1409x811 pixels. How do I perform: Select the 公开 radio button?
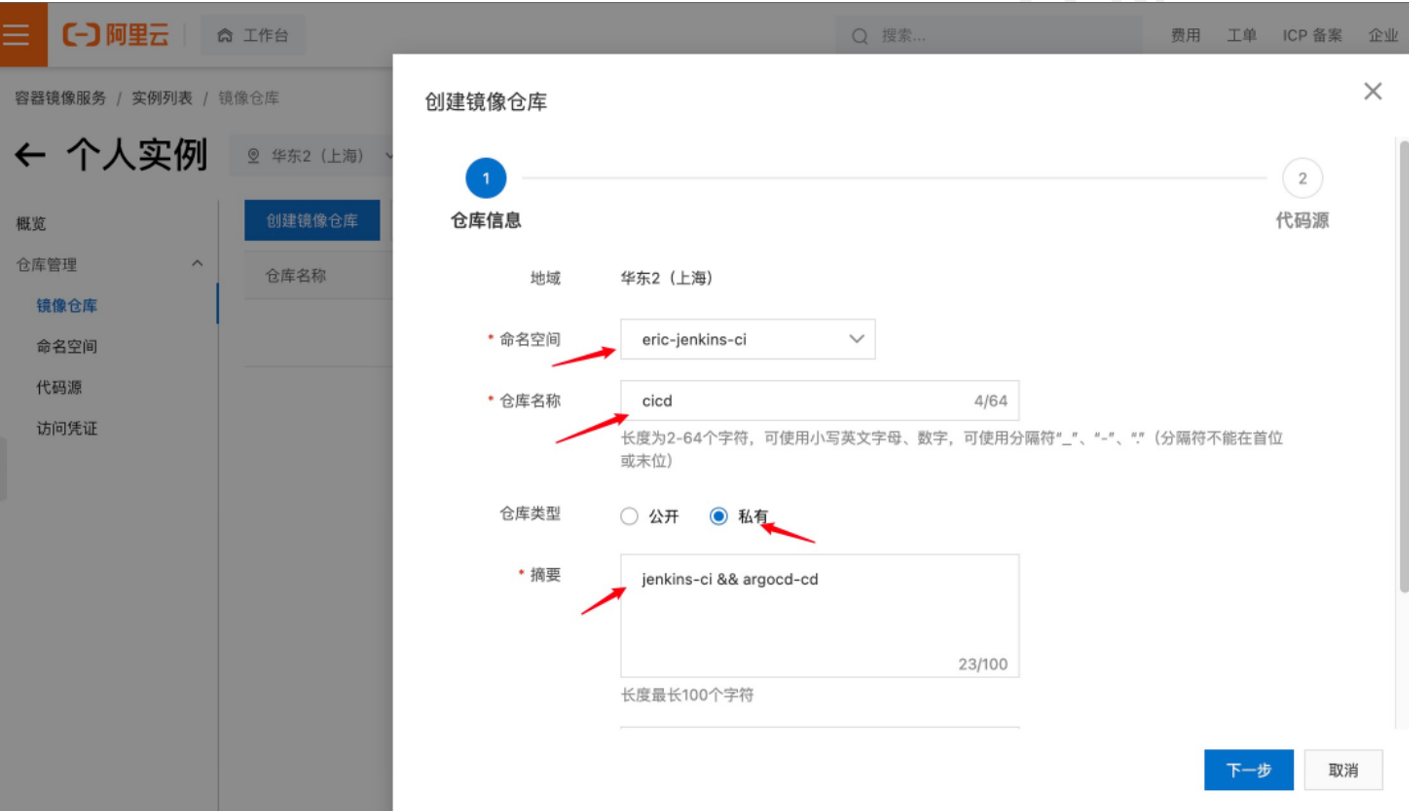pos(629,516)
